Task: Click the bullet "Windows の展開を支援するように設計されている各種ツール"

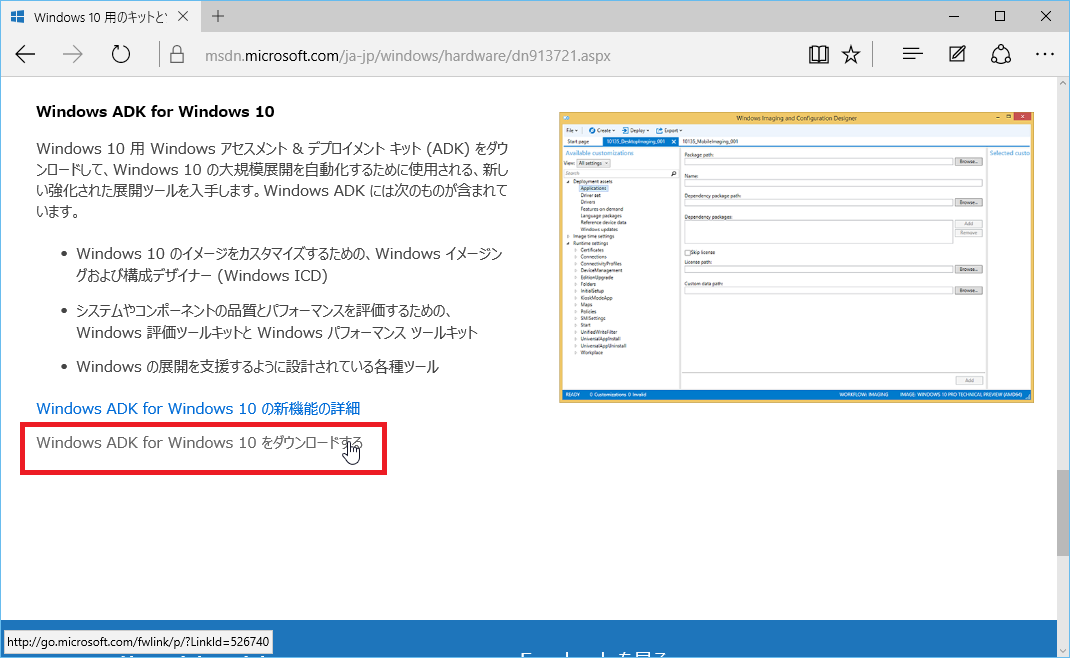Action: 257,367
